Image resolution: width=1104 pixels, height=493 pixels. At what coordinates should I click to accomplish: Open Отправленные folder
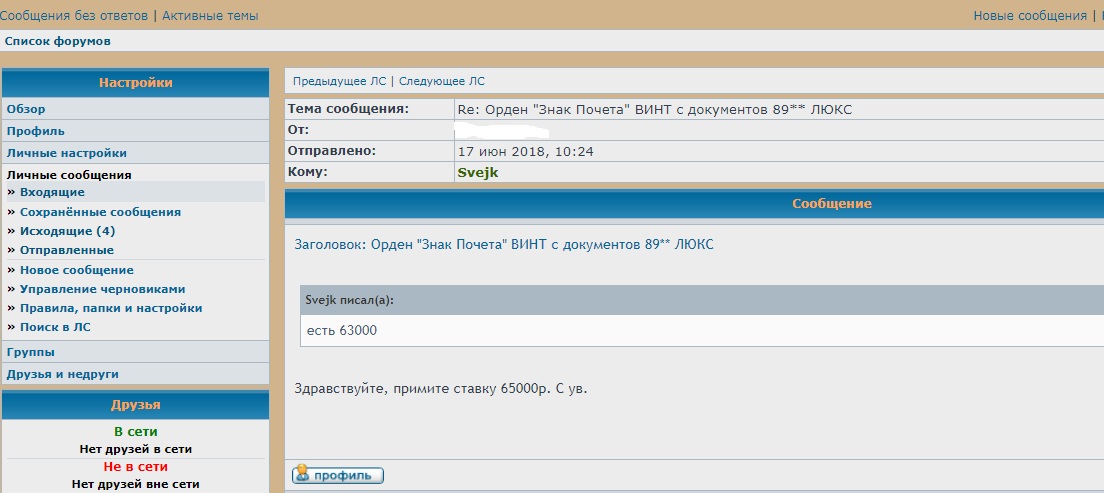[67, 250]
